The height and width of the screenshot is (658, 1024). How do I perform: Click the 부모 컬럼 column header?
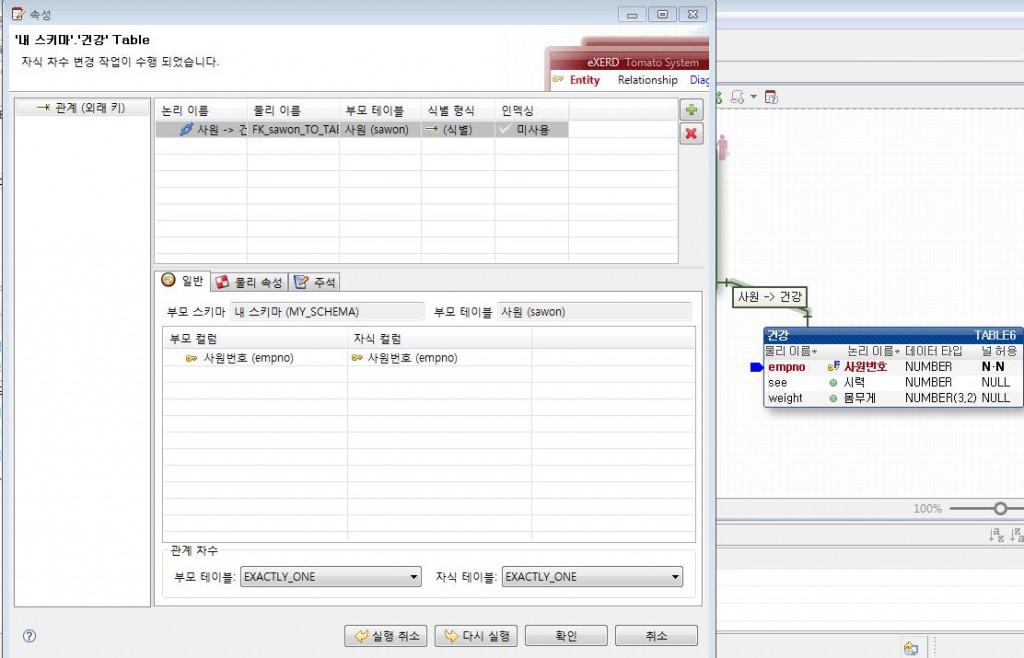coord(255,338)
